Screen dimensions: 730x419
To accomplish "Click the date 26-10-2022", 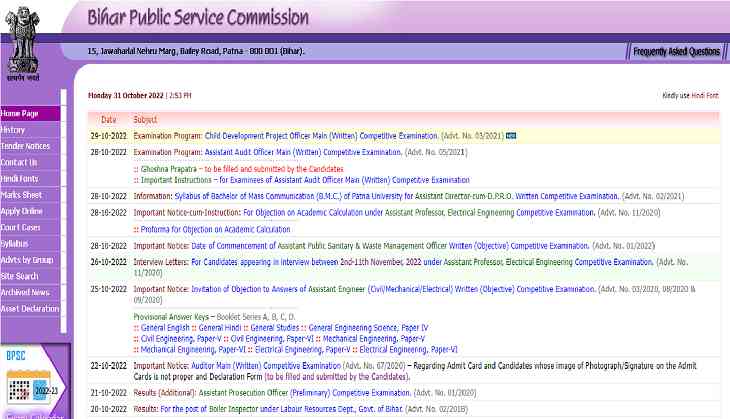I will [x=108, y=262].
